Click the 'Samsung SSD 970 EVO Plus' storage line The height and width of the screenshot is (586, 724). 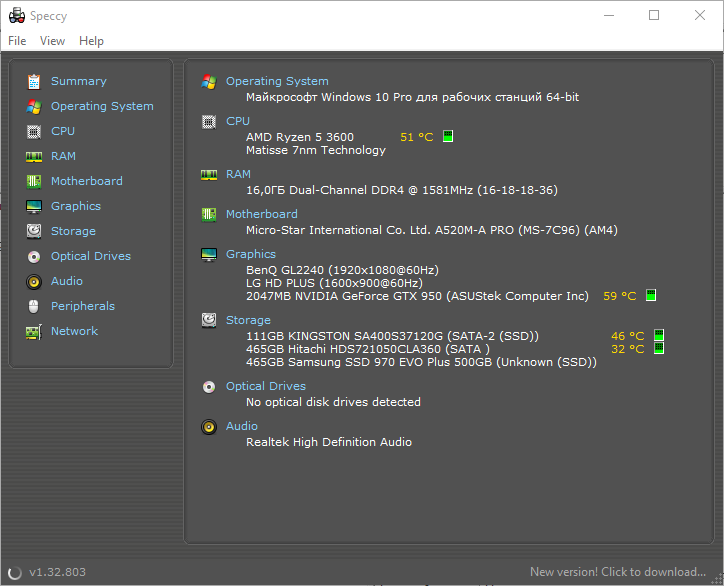point(421,362)
